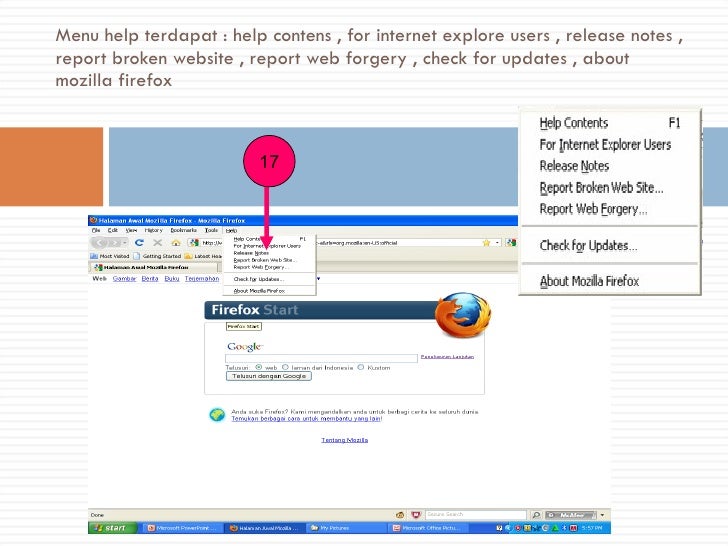
Task: Open the File menu
Action: tap(96, 230)
